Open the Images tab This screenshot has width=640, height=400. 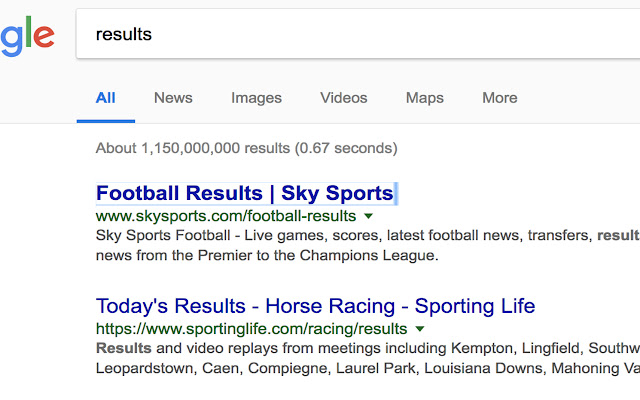coord(256,98)
